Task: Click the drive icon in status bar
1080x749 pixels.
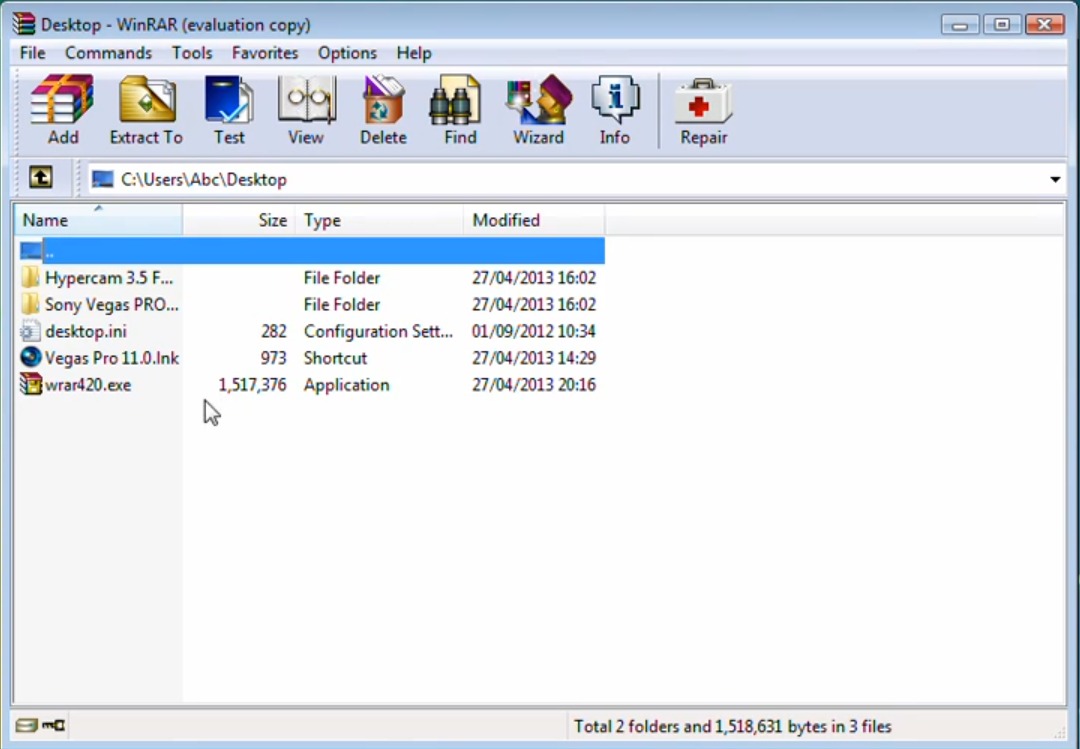Action: click(26, 725)
